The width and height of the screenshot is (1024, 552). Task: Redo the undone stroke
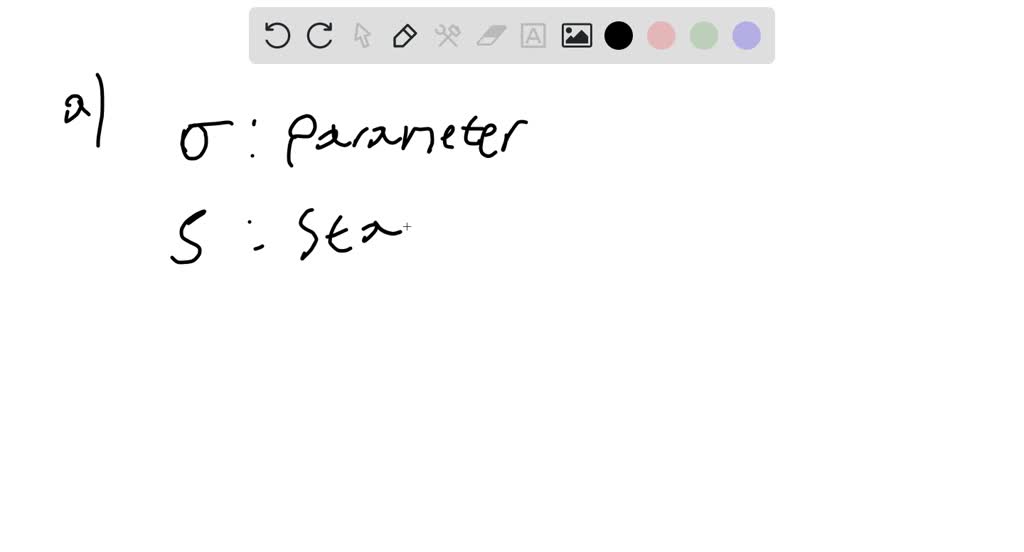320,35
